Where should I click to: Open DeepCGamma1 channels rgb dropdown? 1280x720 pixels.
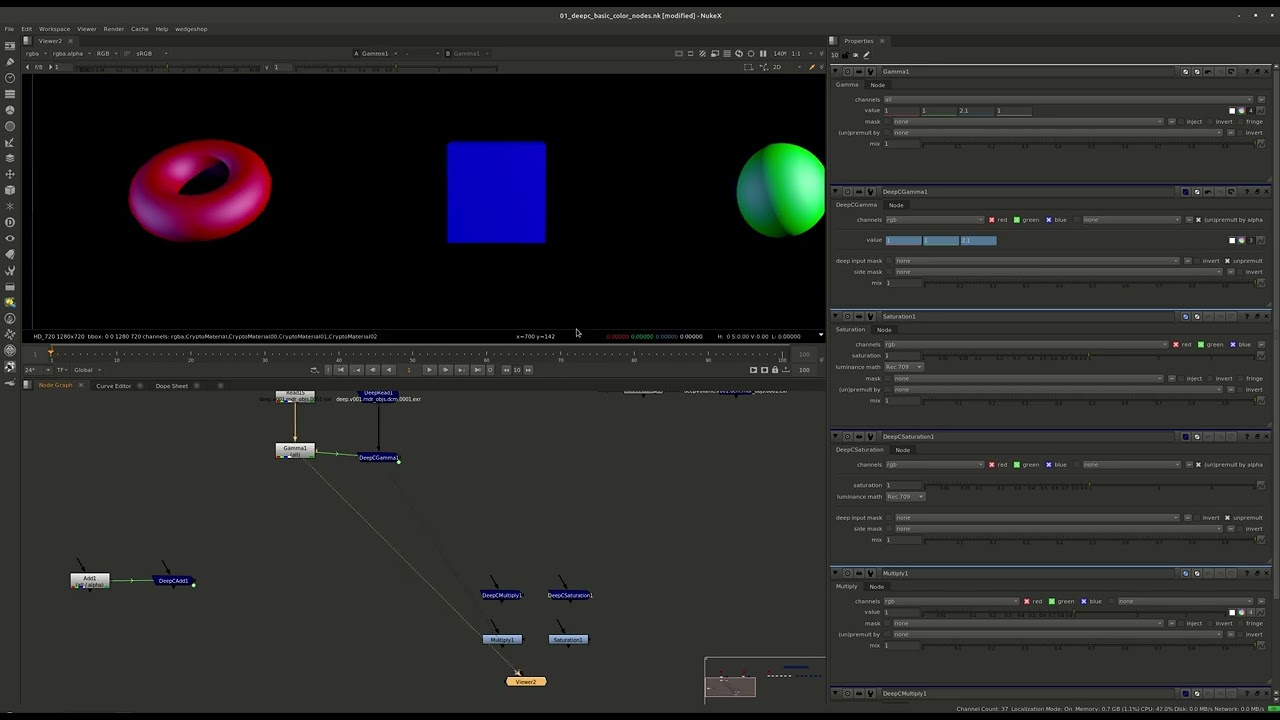[934, 220]
